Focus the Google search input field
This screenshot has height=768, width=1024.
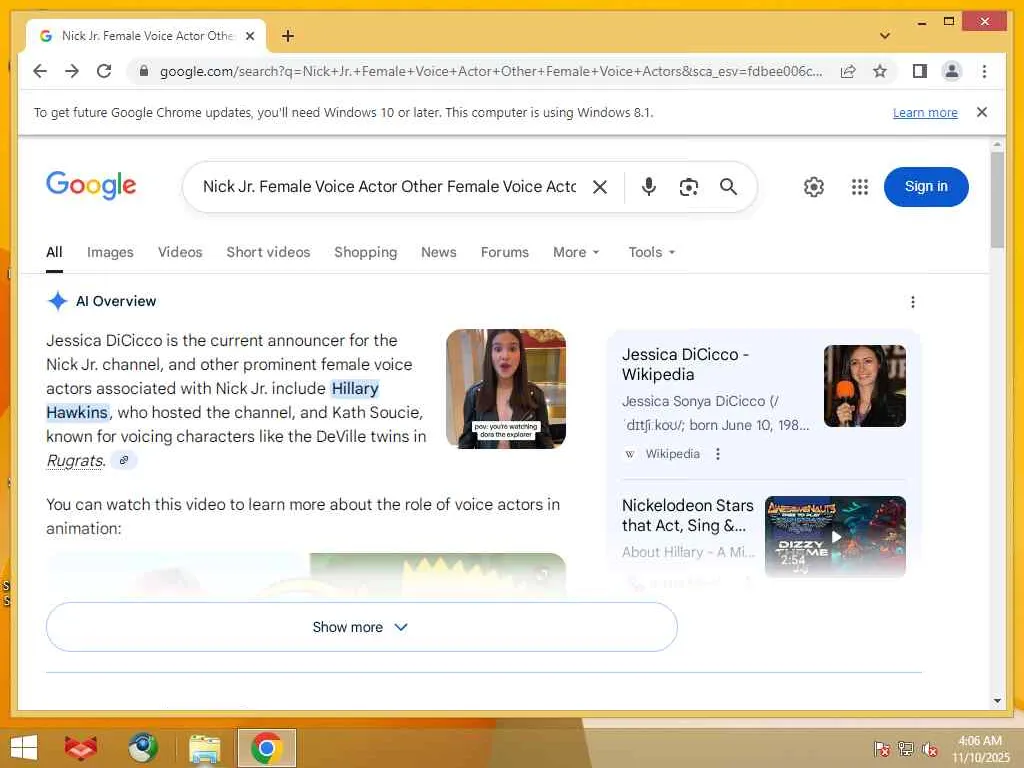click(x=389, y=187)
